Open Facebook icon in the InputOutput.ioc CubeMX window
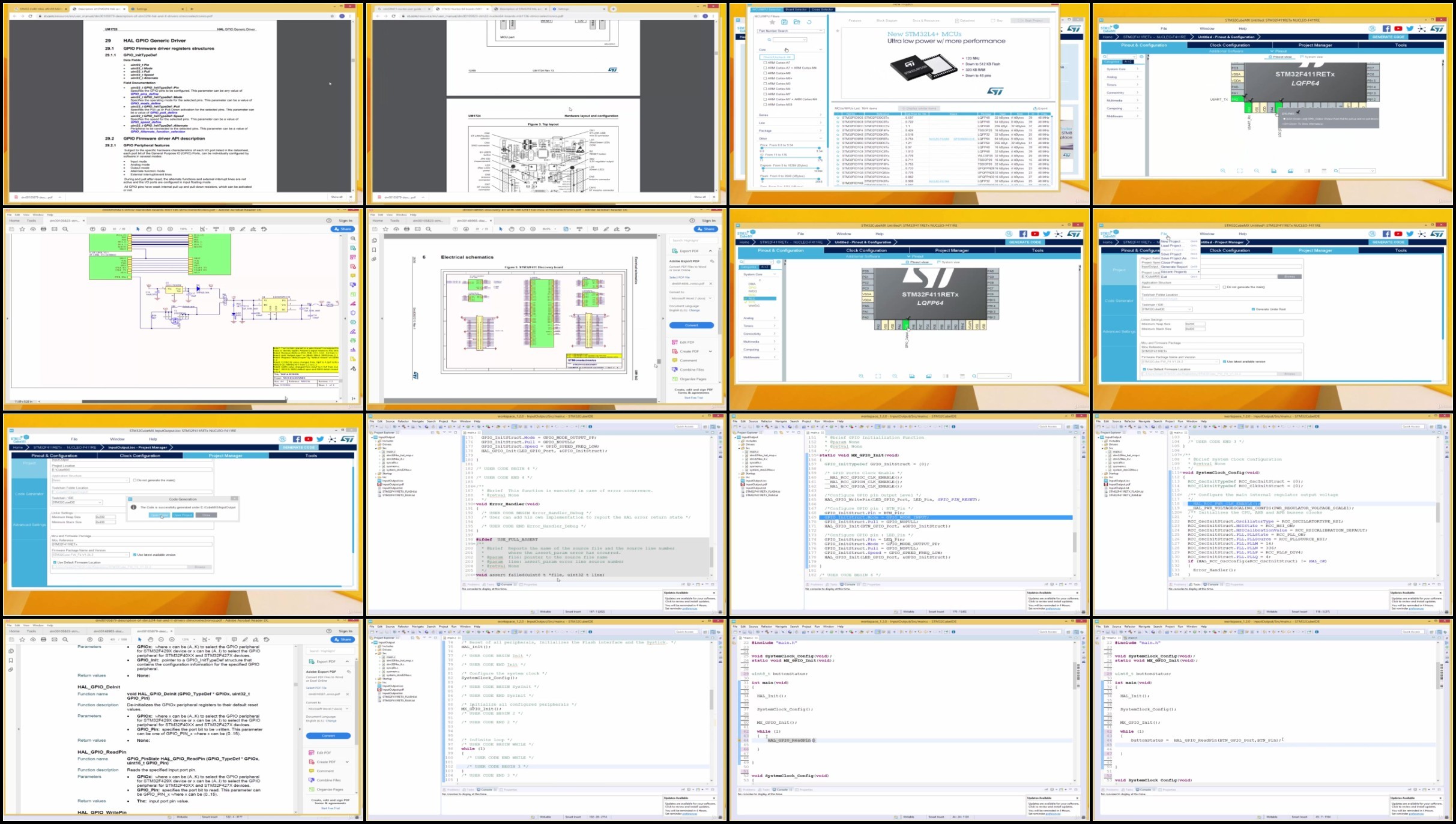This screenshot has width=1456, height=824. 297,439
